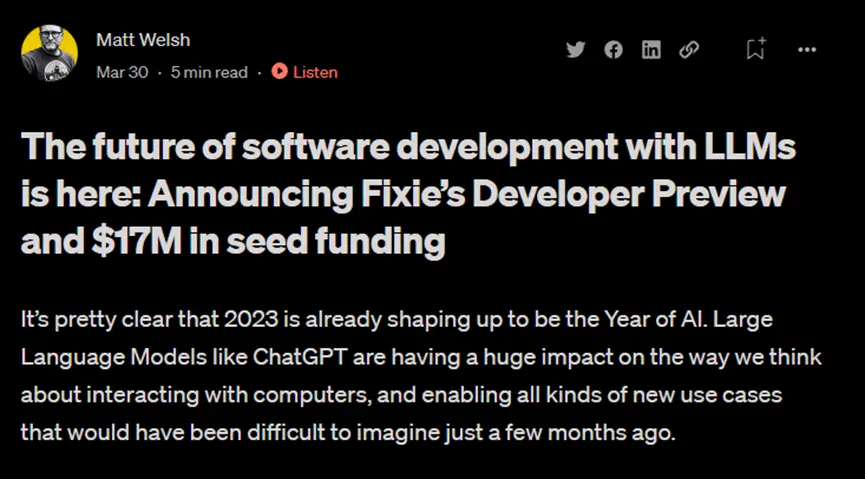Copy the article link via chain icon
This screenshot has width=865, height=479.
(689, 49)
